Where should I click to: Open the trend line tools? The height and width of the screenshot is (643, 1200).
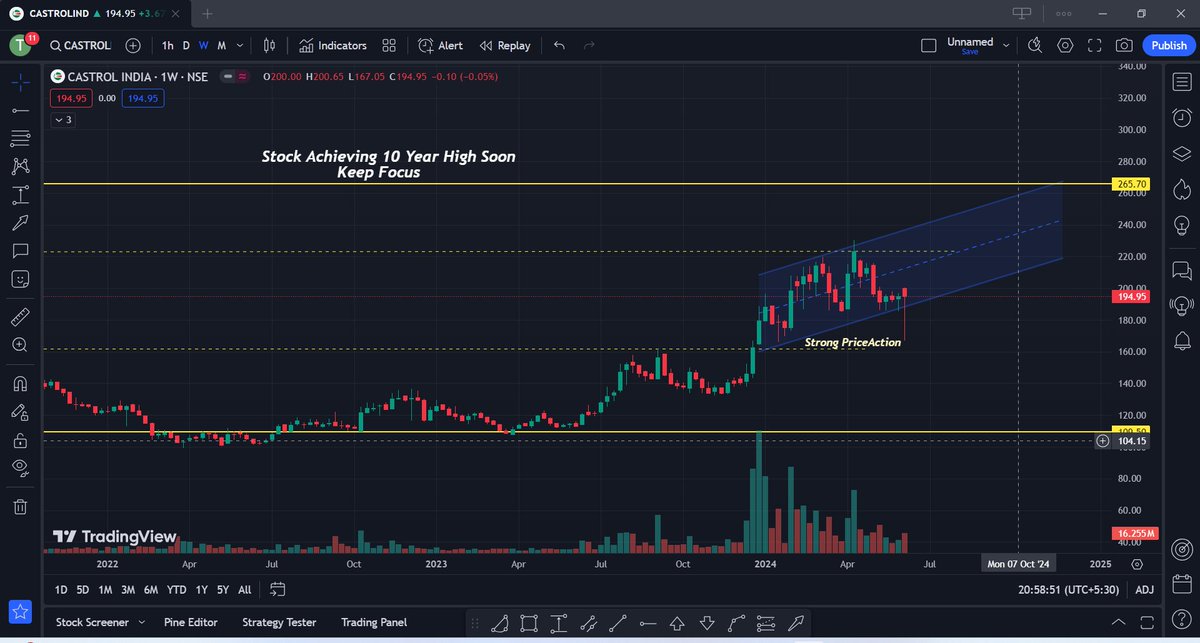point(20,109)
